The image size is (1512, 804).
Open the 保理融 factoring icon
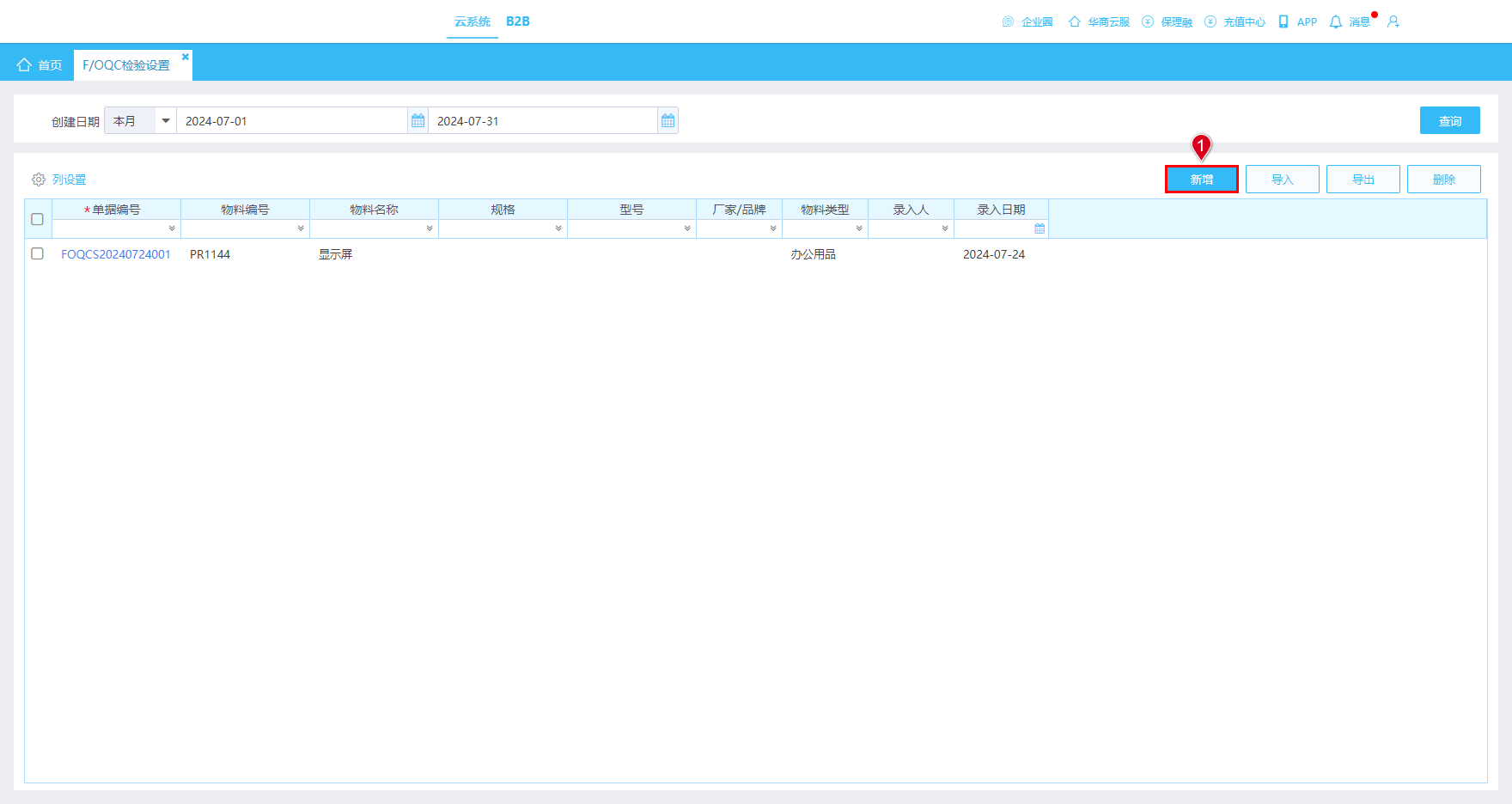pos(1148,21)
